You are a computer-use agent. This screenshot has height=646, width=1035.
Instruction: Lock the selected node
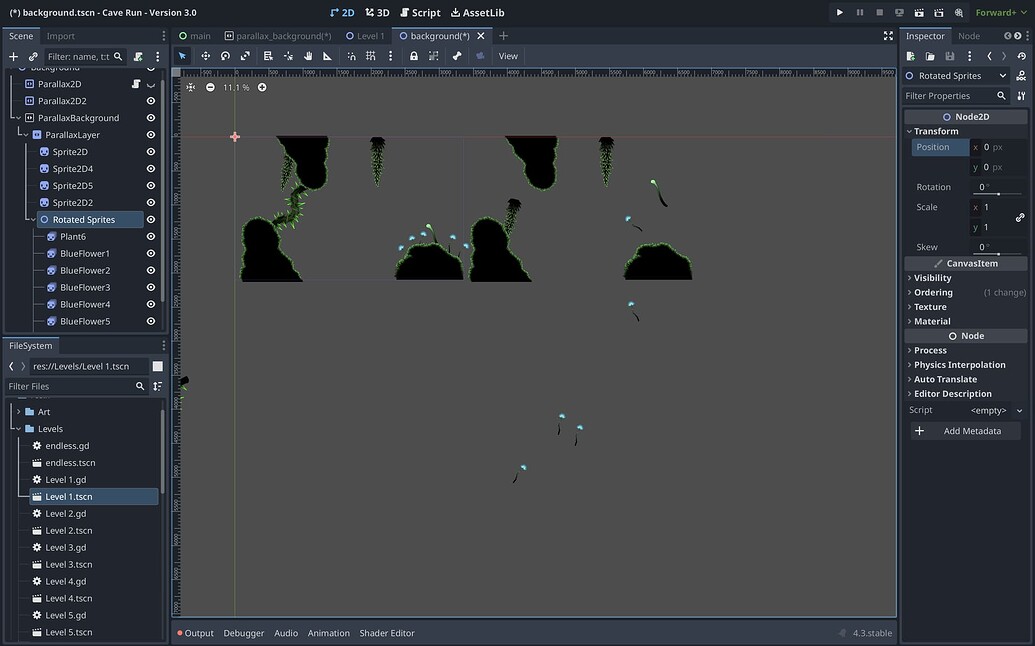tap(413, 56)
